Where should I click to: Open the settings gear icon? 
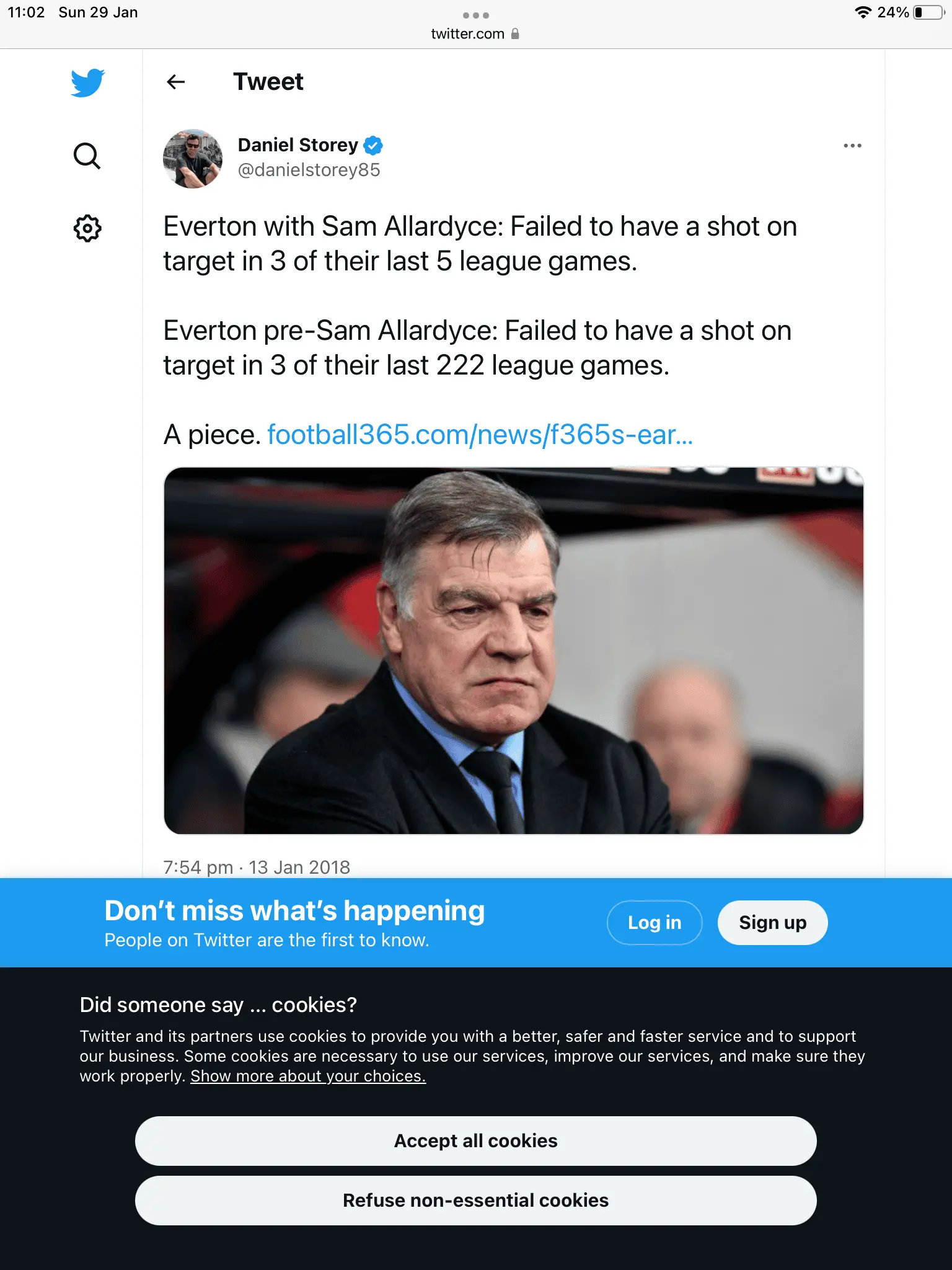87,228
